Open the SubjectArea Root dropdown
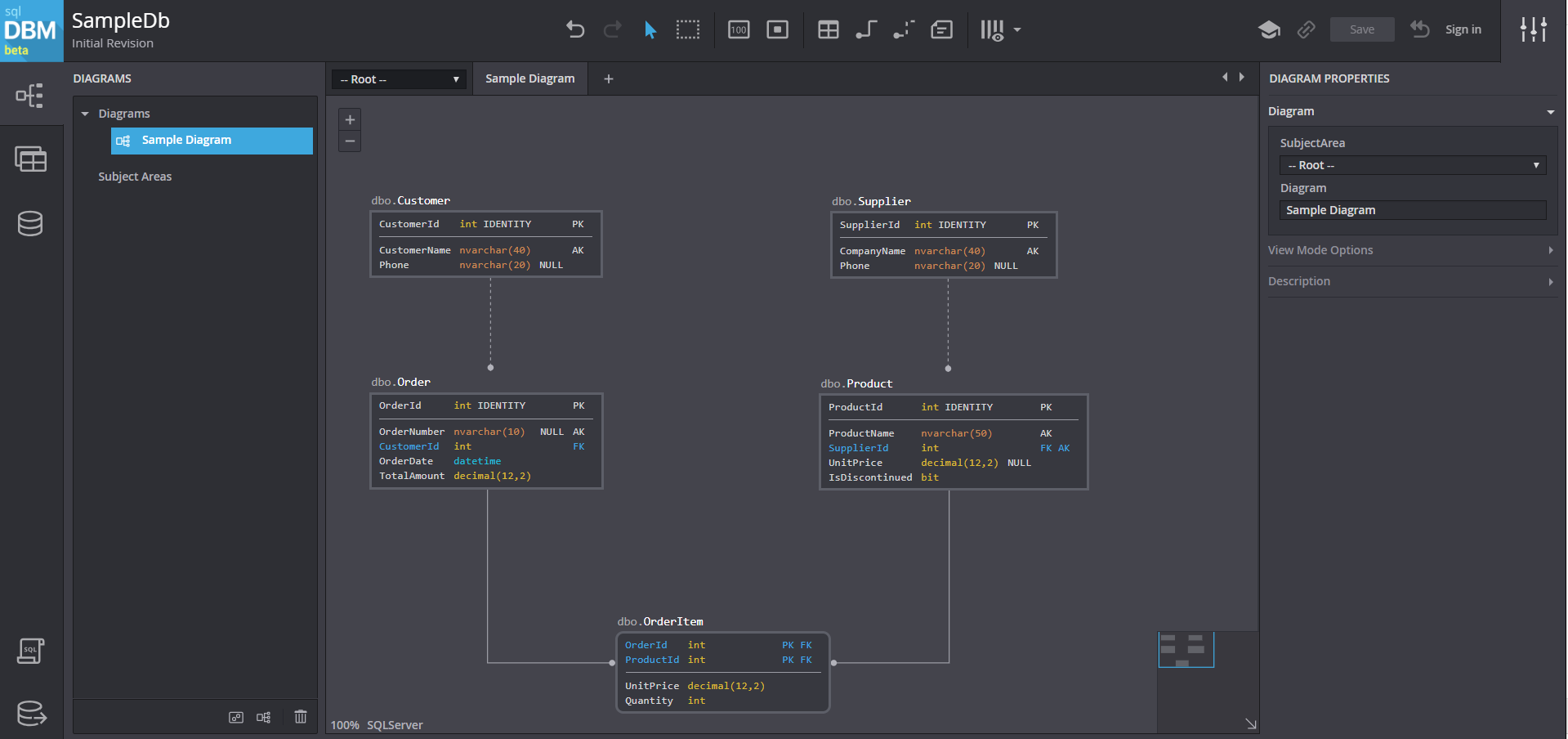The width and height of the screenshot is (1568, 739). 1412,165
